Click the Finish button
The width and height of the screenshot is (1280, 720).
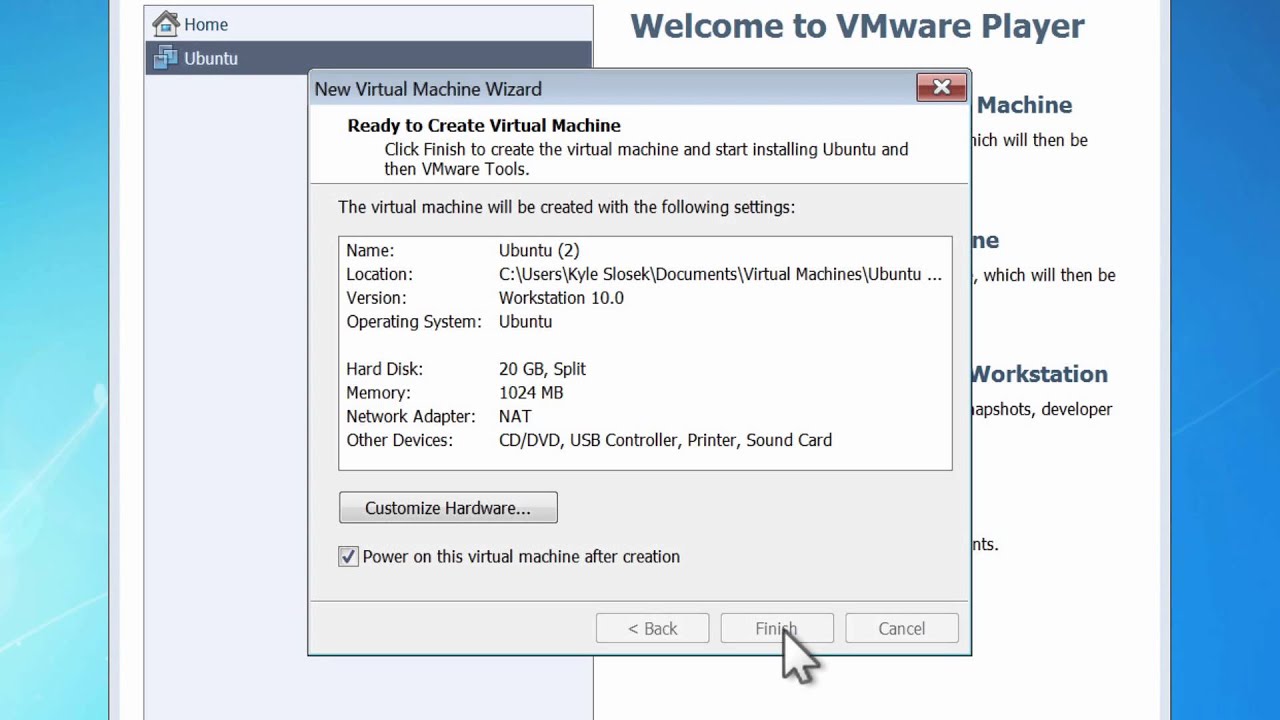(x=777, y=628)
